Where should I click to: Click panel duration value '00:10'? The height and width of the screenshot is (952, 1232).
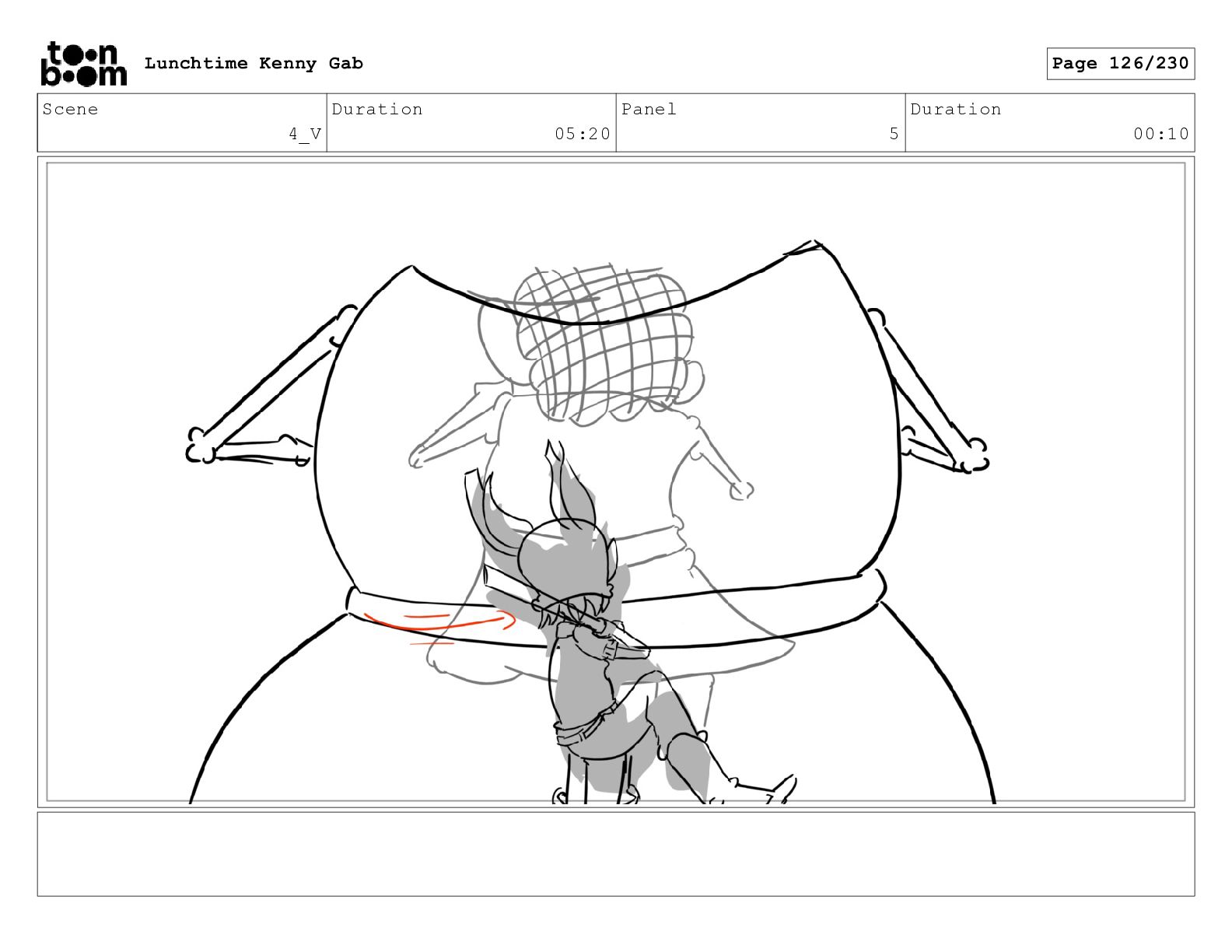[1161, 134]
